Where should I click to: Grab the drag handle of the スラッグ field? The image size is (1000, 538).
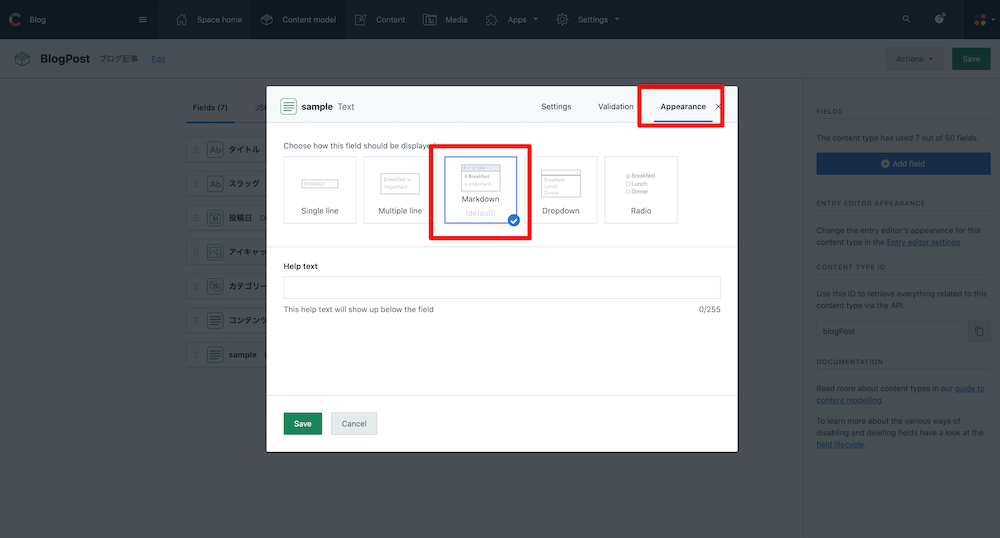point(196,184)
